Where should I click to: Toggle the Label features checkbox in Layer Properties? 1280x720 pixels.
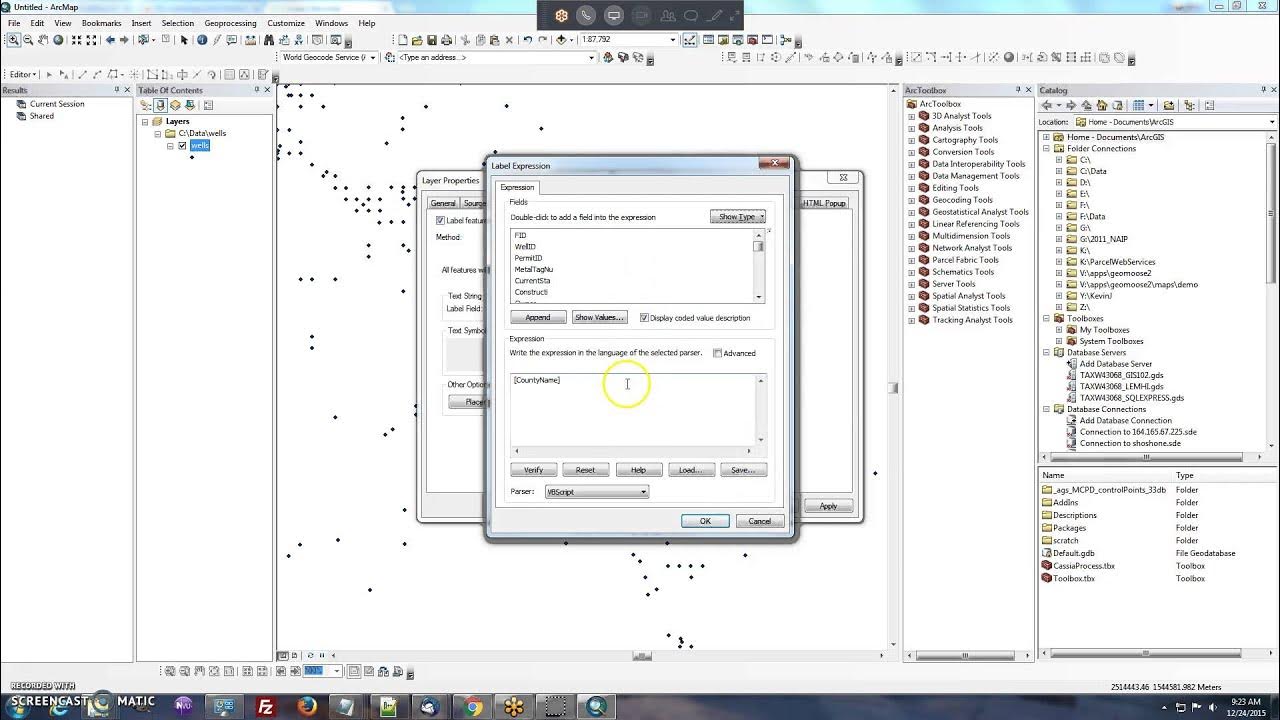440,220
